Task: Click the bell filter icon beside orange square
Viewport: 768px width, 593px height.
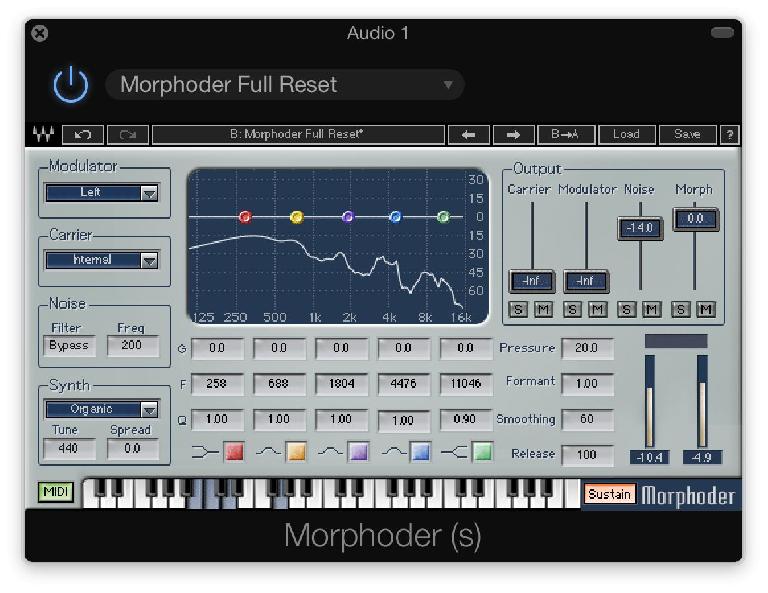Action: (x=268, y=451)
